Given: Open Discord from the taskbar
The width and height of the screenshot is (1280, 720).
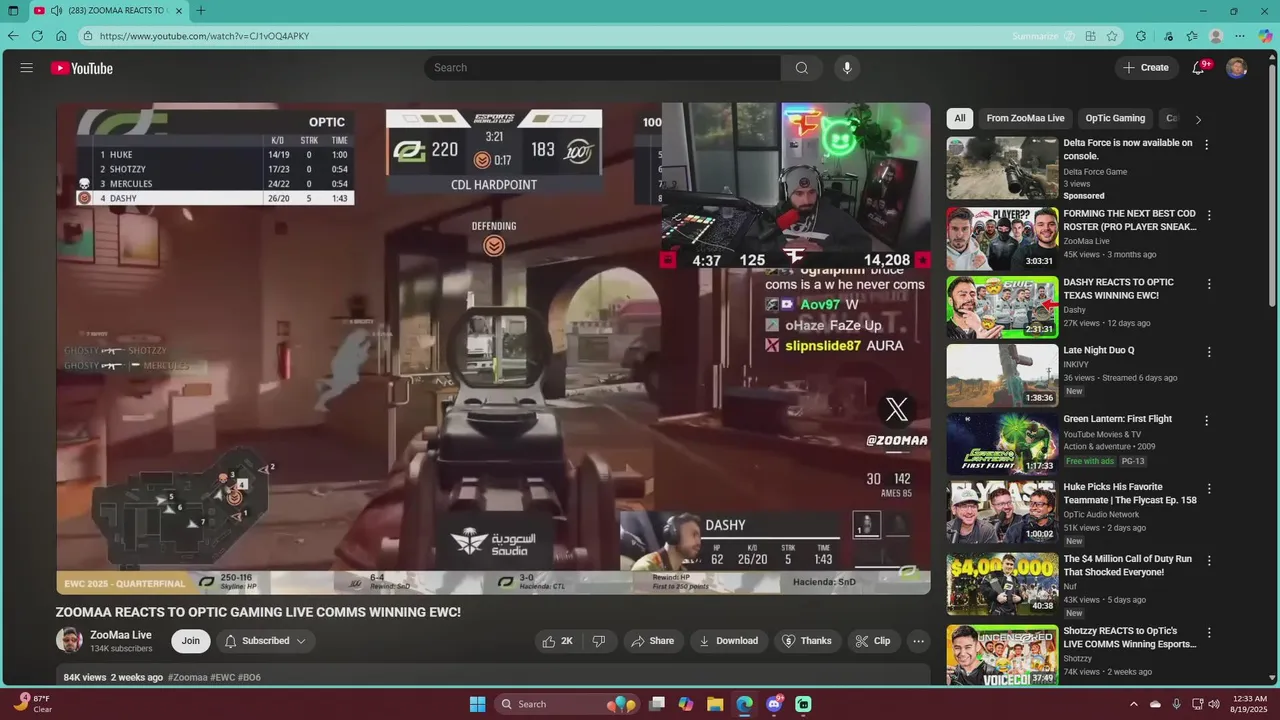Looking at the screenshot, I should (x=774, y=704).
